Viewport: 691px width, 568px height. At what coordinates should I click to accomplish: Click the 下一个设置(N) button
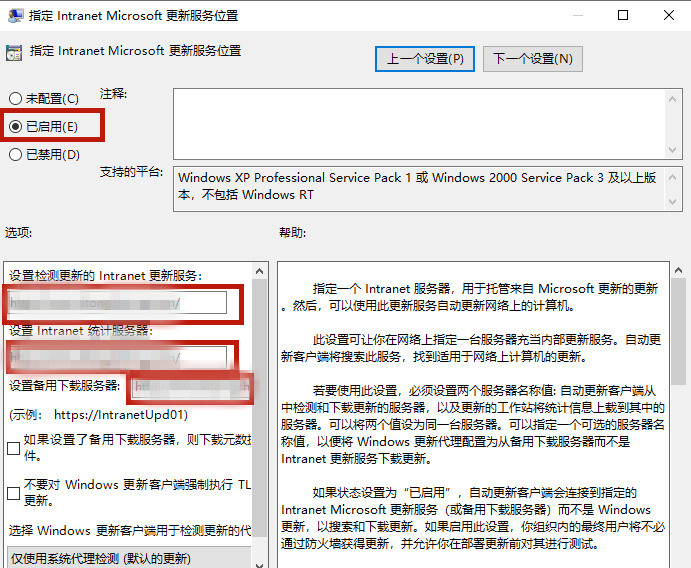tap(533, 59)
